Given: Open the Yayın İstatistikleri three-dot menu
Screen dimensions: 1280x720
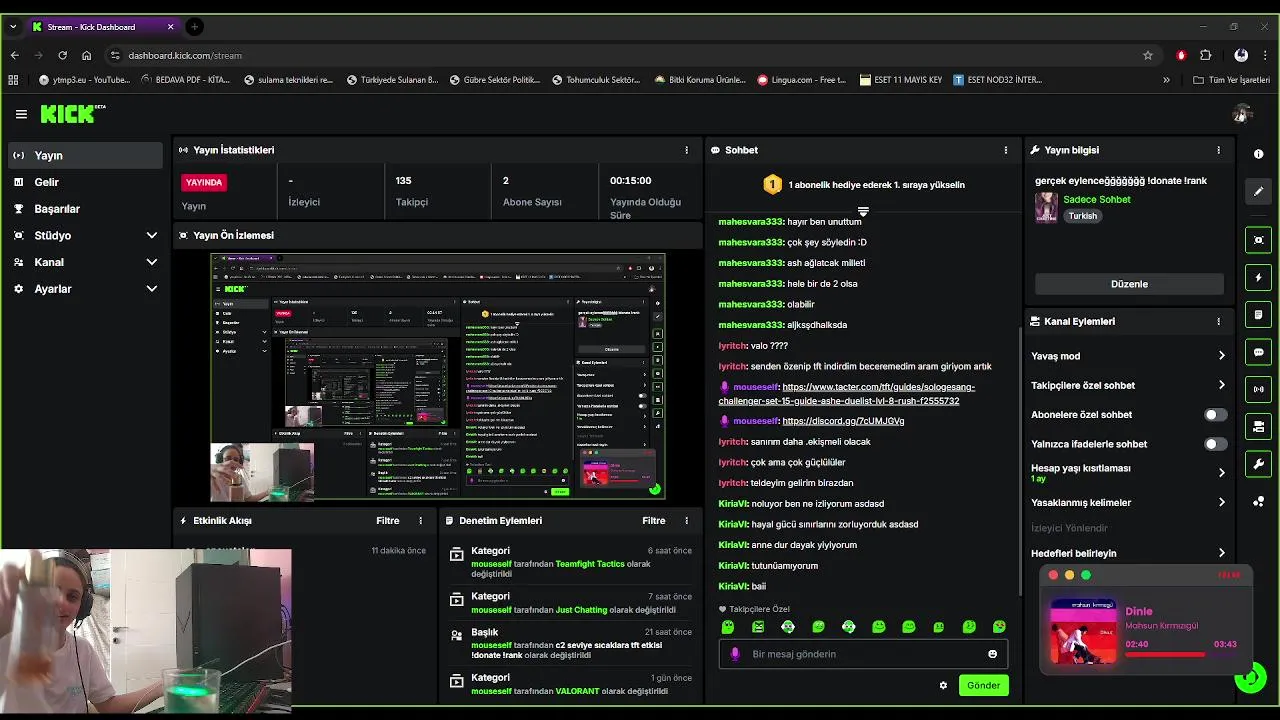Looking at the screenshot, I should pos(686,150).
